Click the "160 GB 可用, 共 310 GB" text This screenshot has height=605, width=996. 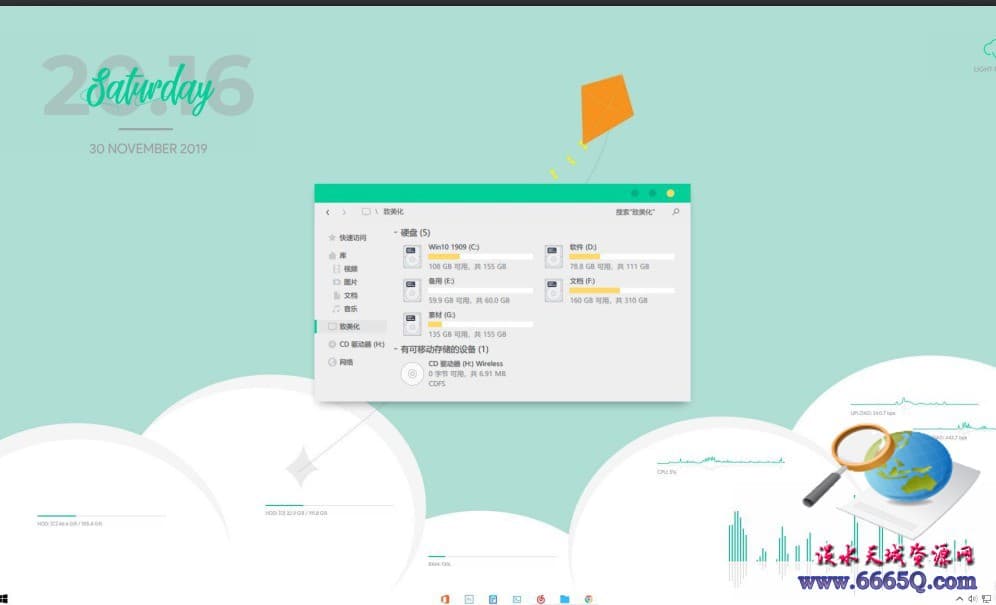[x=609, y=301]
